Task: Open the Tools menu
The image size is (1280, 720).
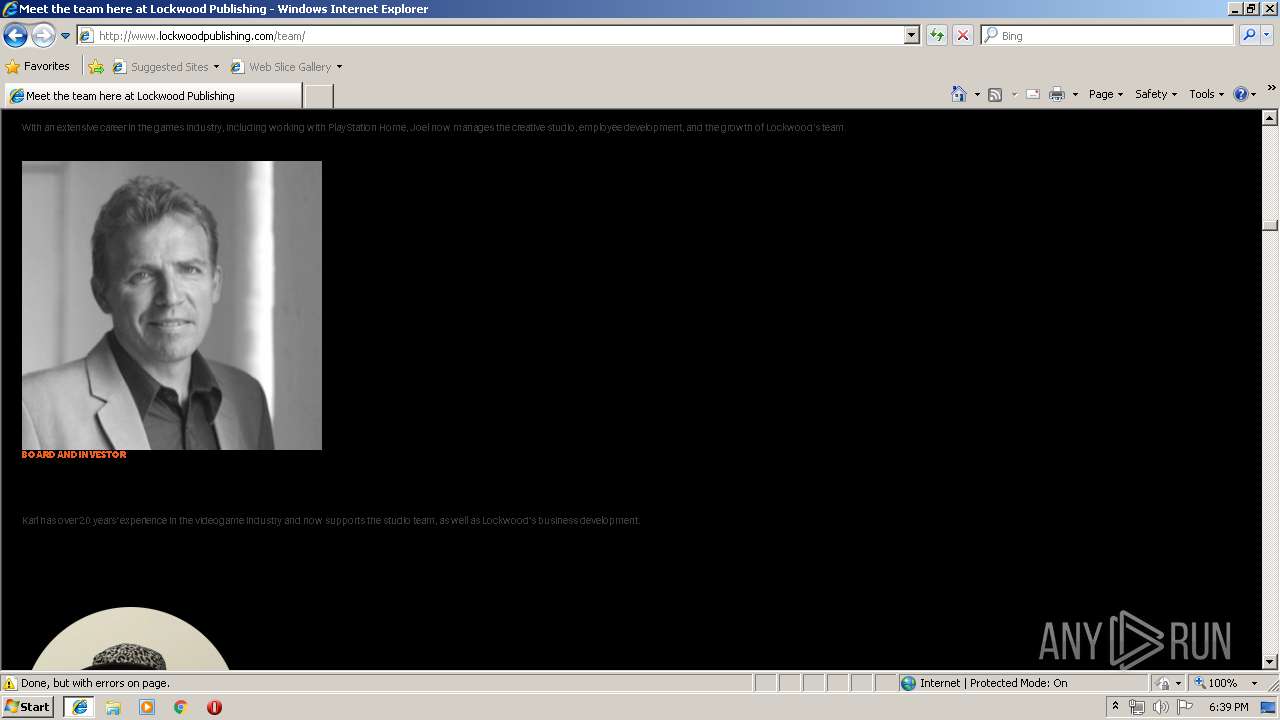Action: (1207, 94)
